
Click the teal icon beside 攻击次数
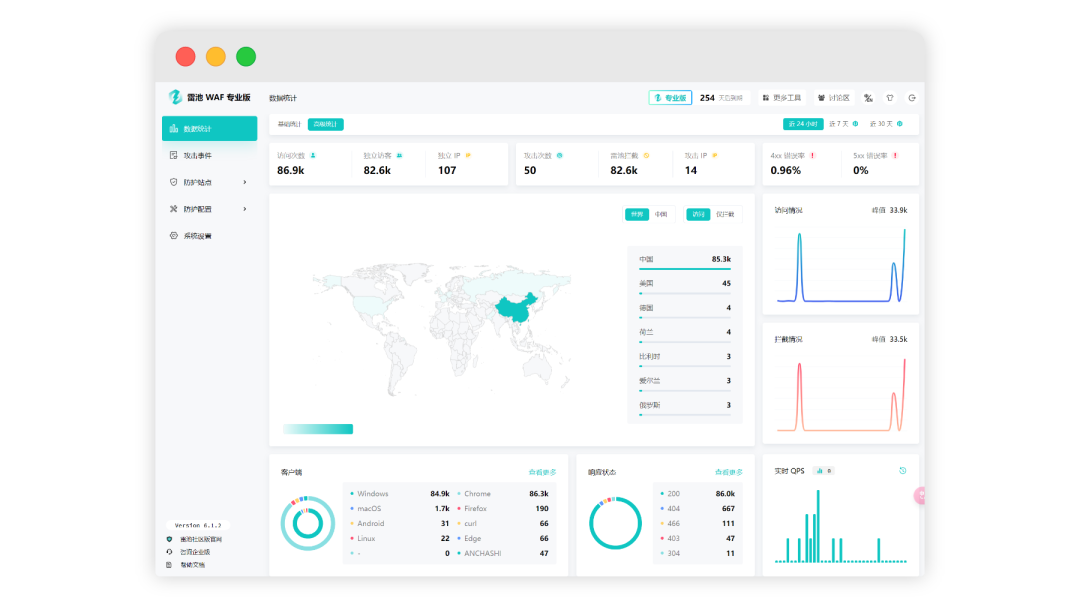pyautogui.click(x=559, y=156)
